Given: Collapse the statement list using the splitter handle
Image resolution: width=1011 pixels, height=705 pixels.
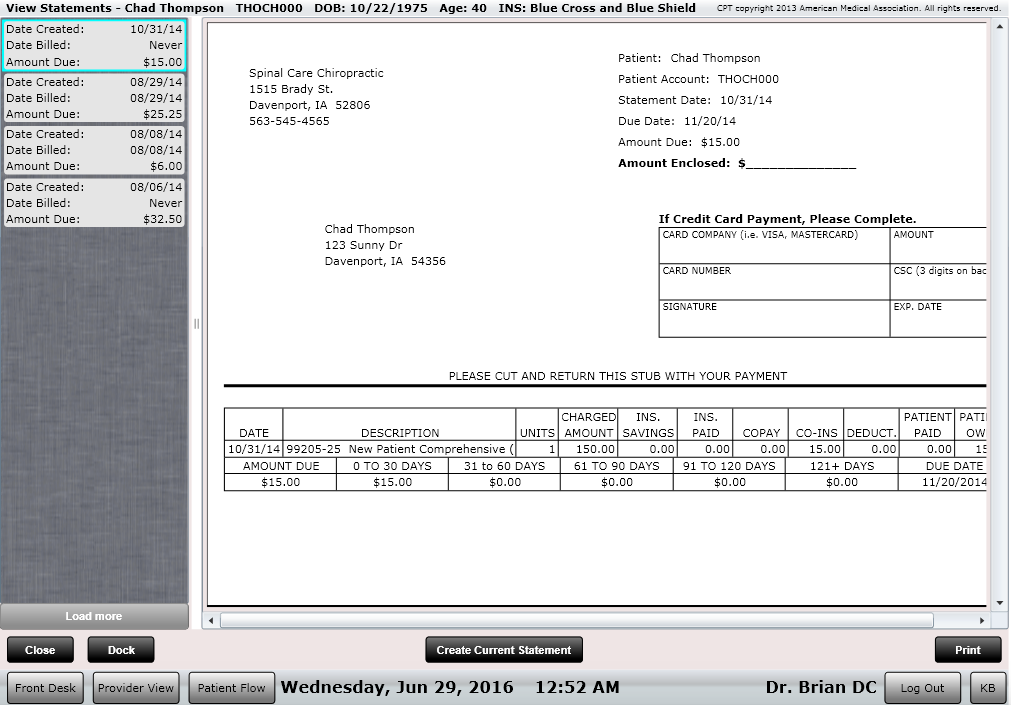Looking at the screenshot, I should point(197,324).
